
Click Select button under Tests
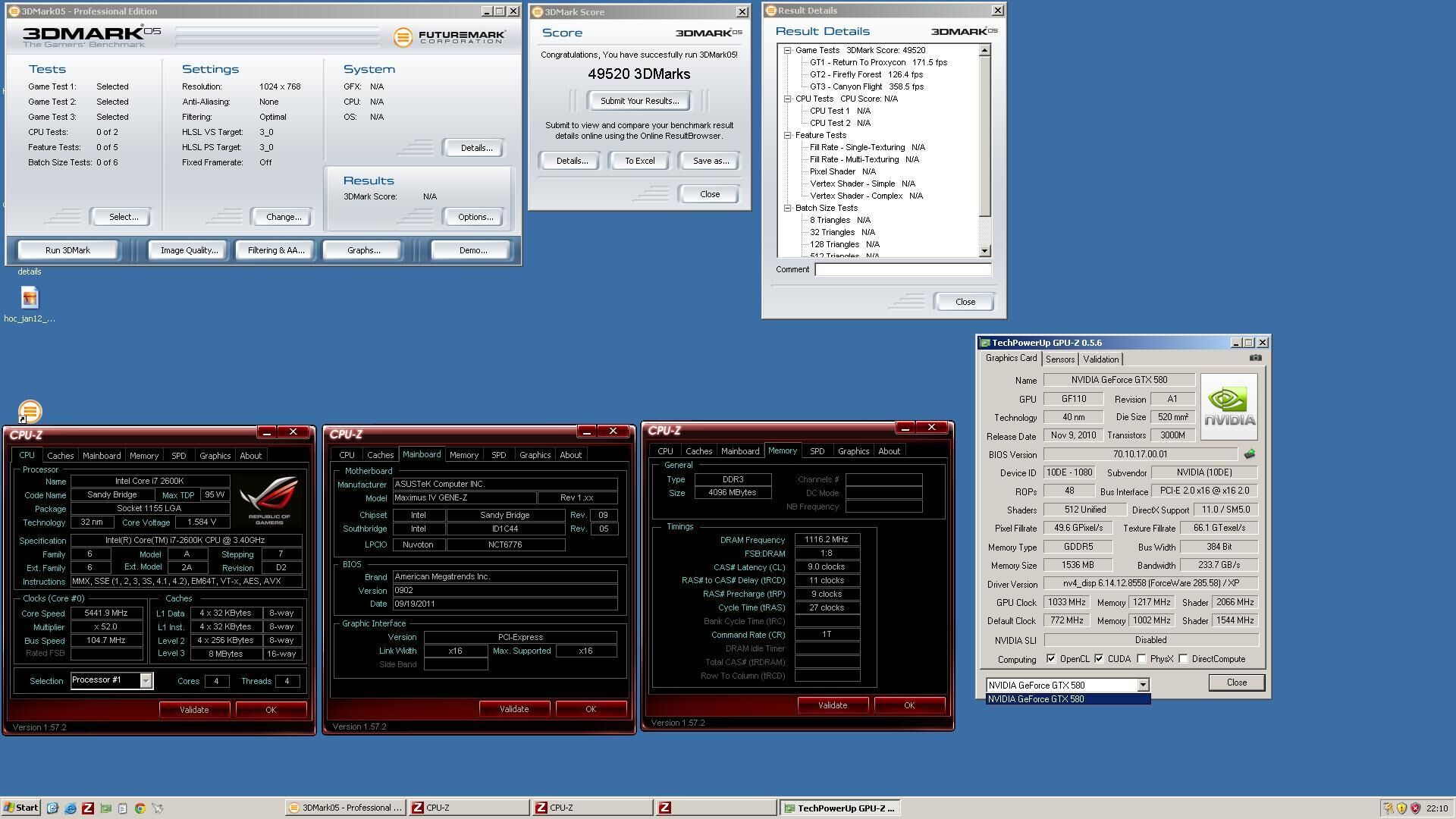pyautogui.click(x=123, y=217)
